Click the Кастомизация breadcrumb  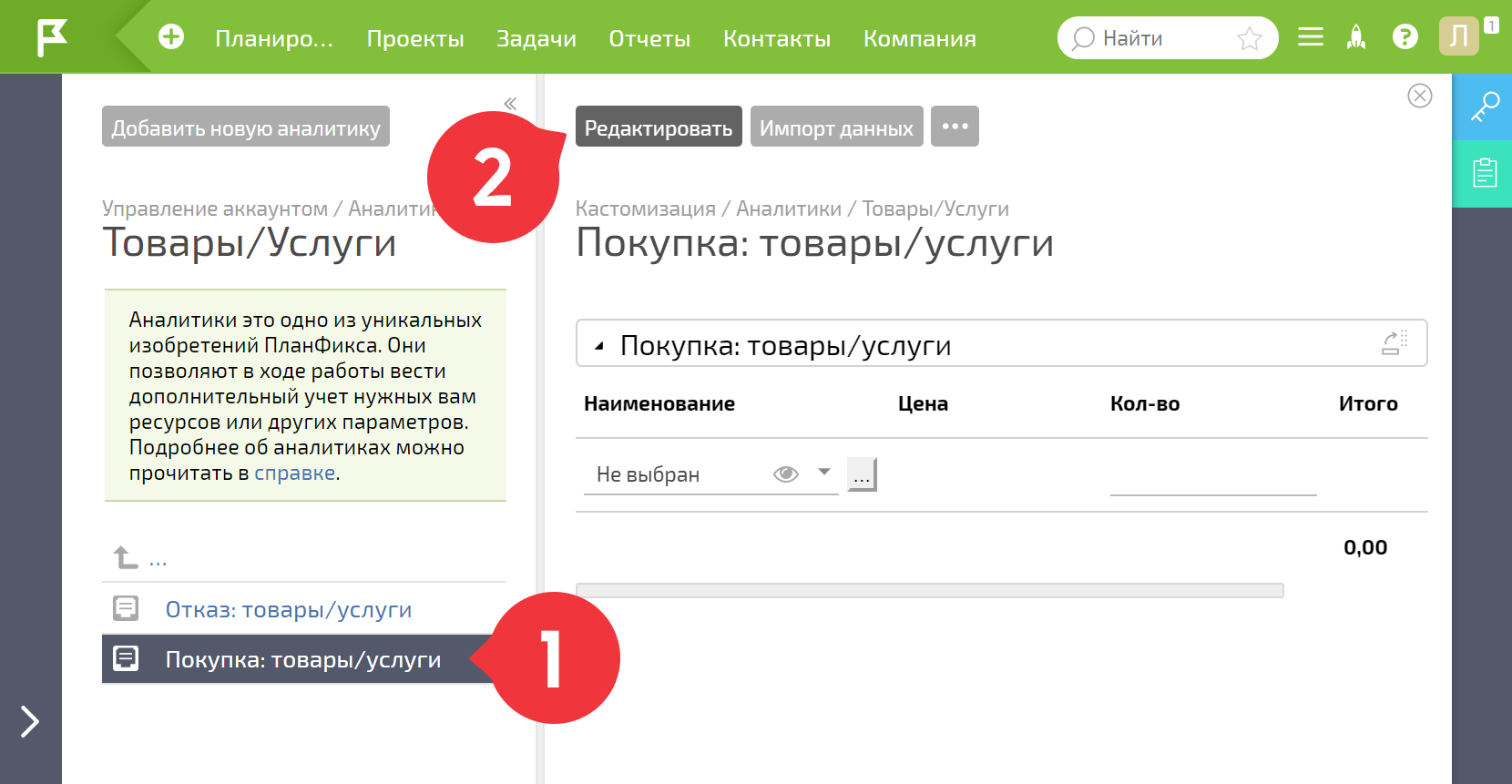[646, 209]
